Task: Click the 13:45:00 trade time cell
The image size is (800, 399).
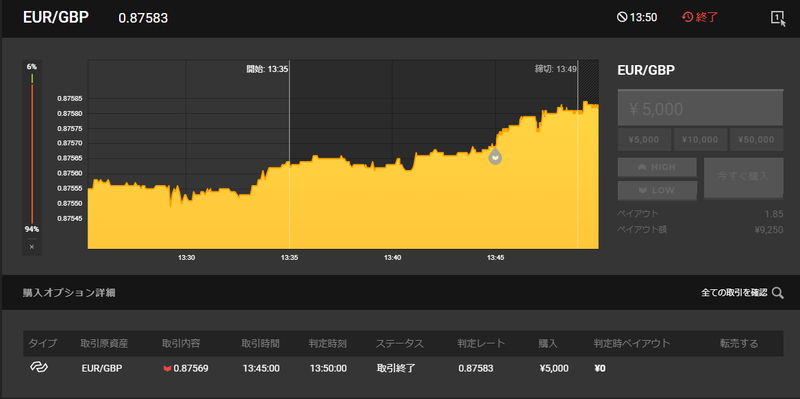Action: [261, 368]
